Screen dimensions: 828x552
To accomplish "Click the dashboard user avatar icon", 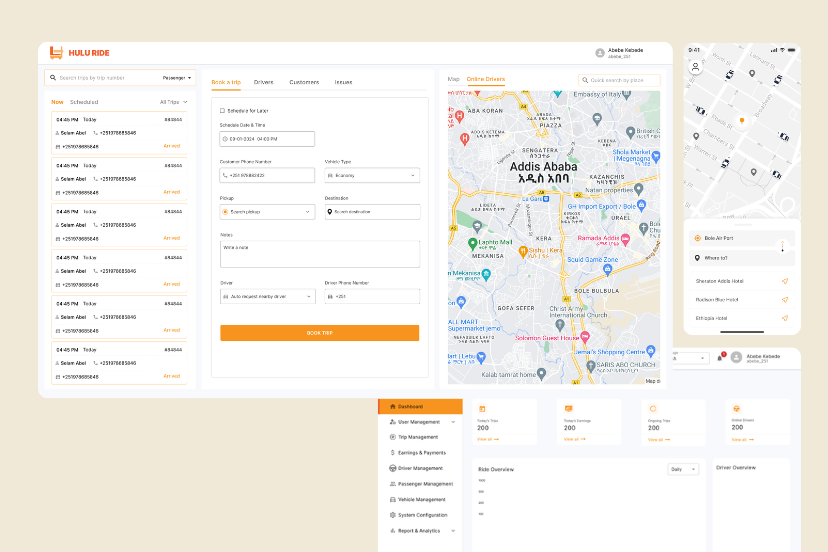I will pos(736,358).
